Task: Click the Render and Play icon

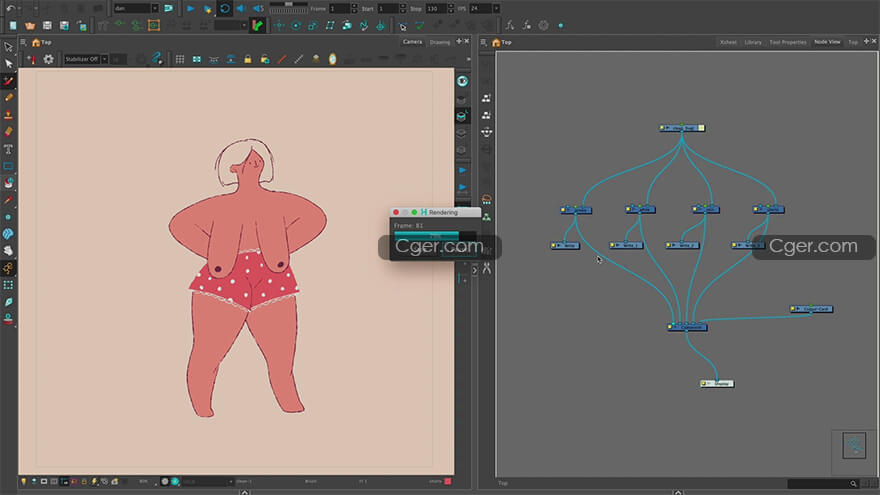Action: pos(207,8)
